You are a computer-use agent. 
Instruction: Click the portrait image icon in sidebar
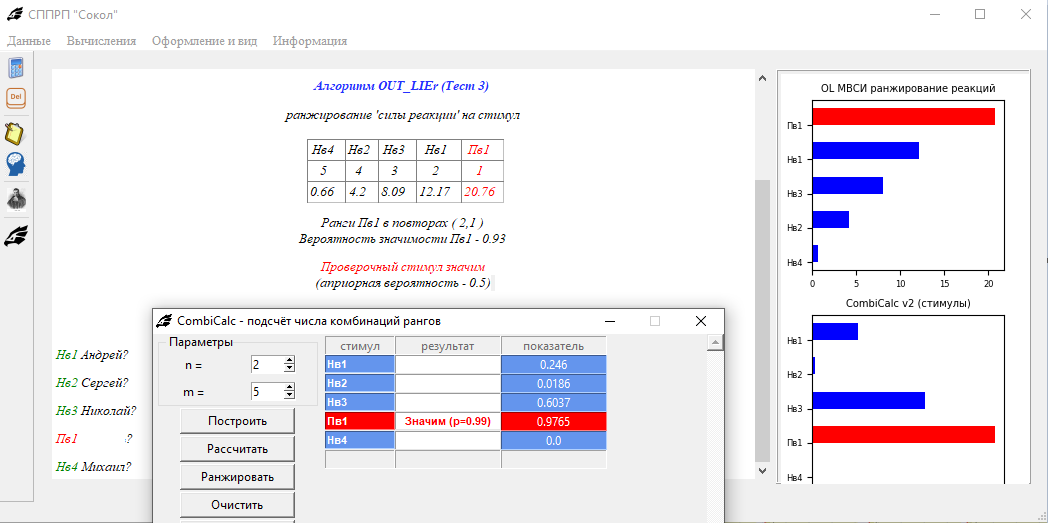[16, 199]
